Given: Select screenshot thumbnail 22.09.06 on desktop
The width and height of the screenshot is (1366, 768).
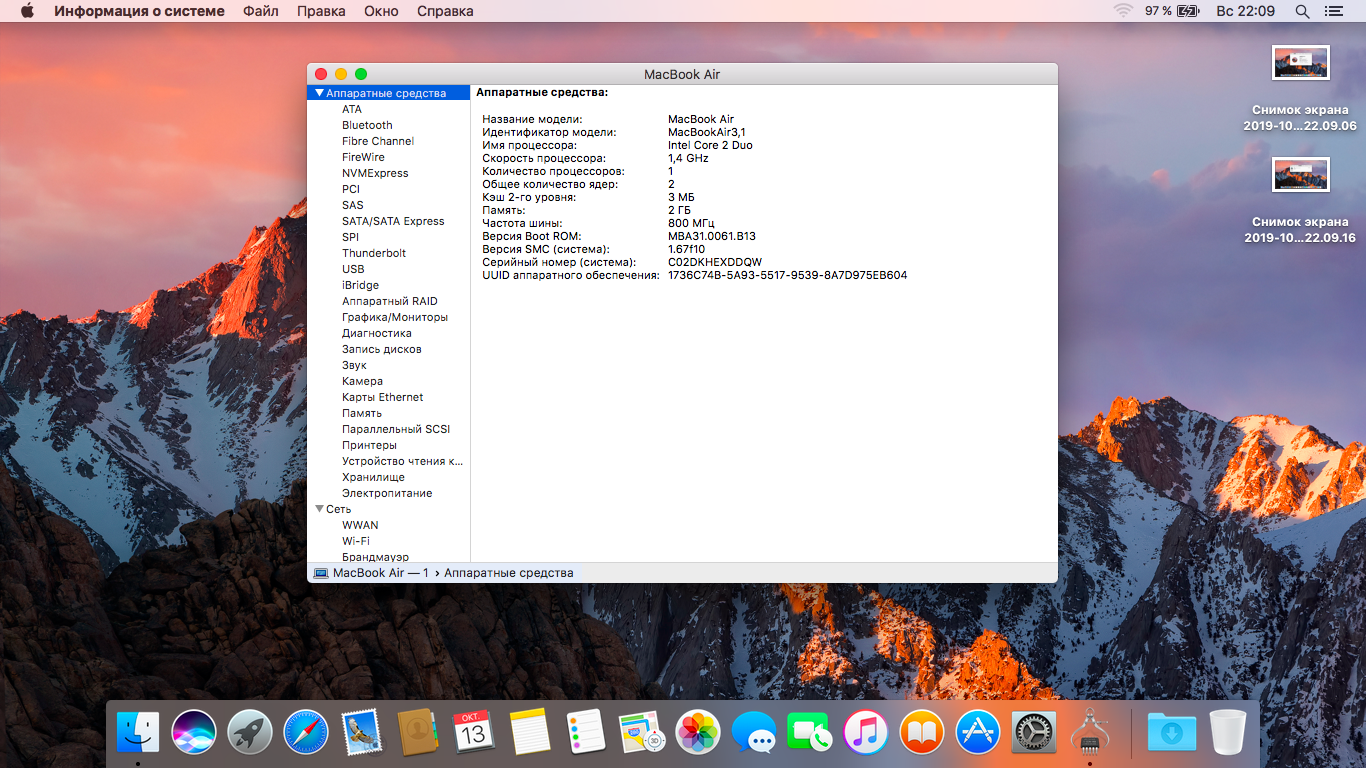Looking at the screenshot, I should point(1300,62).
